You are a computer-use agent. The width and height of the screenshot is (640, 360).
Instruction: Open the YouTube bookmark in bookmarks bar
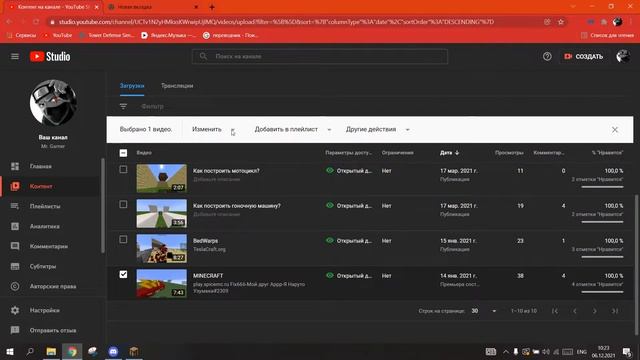[58, 36]
